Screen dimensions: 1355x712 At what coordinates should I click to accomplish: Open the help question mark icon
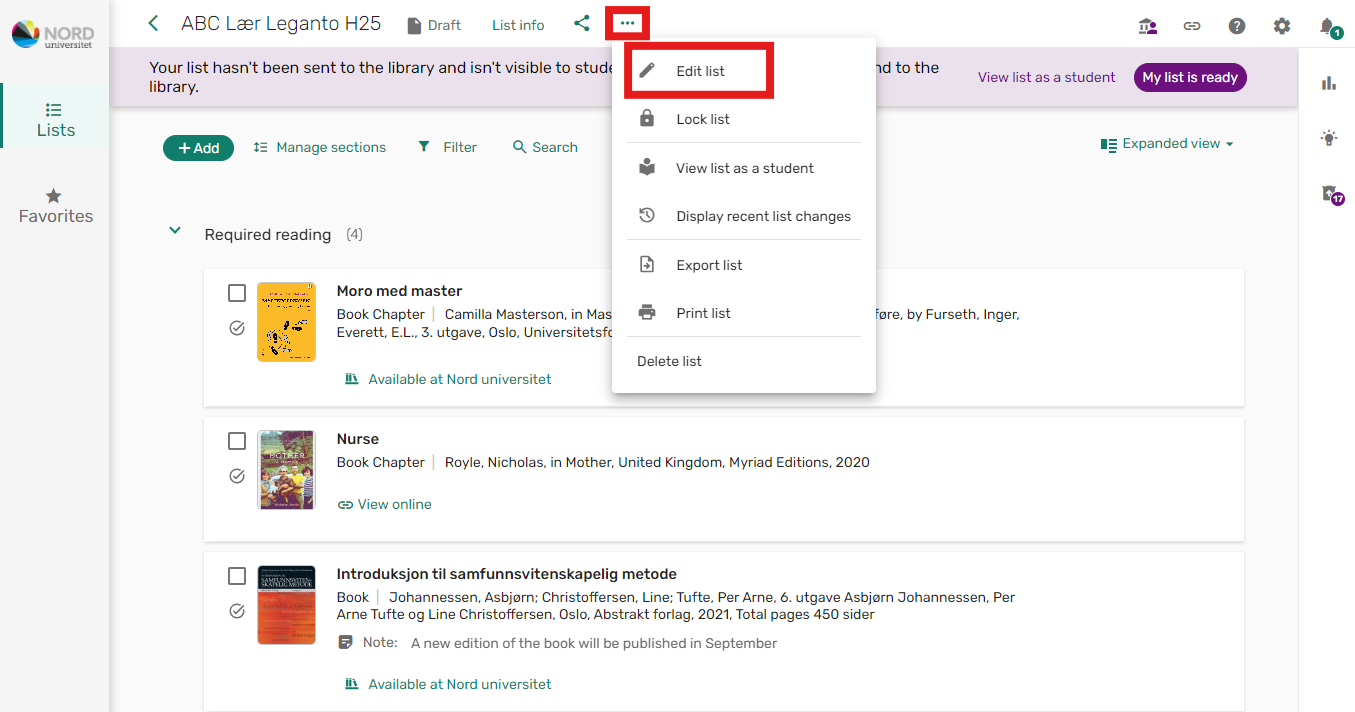pos(1237,26)
